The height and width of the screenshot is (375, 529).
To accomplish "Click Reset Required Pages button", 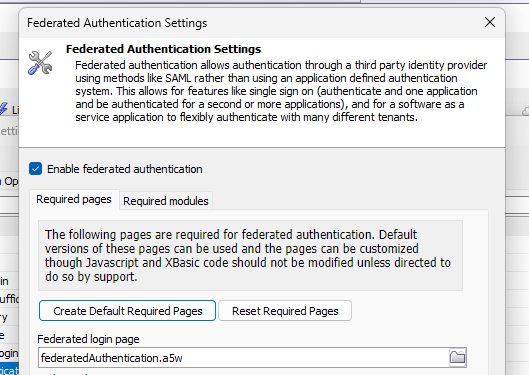I will click(x=285, y=311).
